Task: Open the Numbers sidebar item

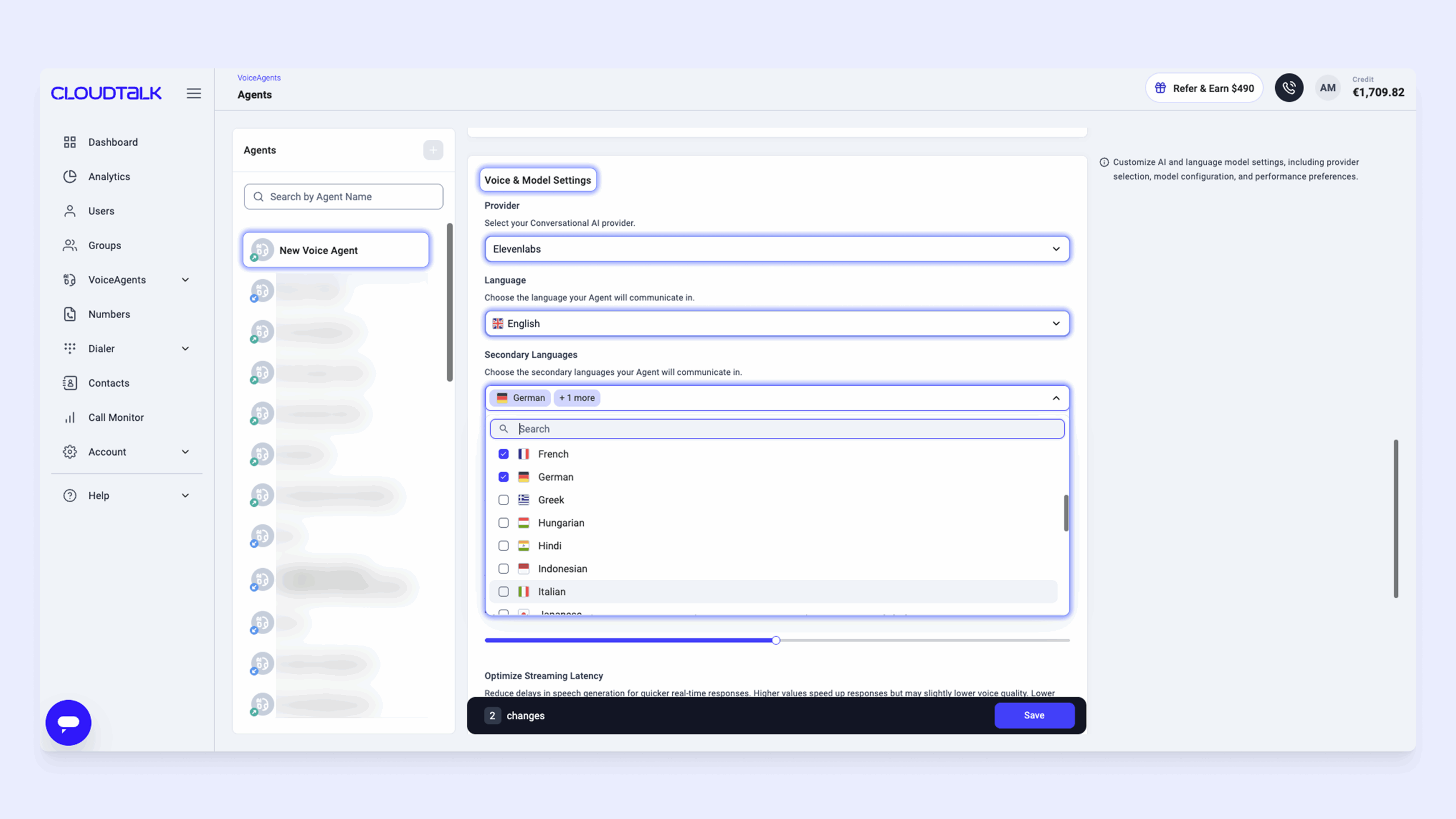Action: click(109, 315)
